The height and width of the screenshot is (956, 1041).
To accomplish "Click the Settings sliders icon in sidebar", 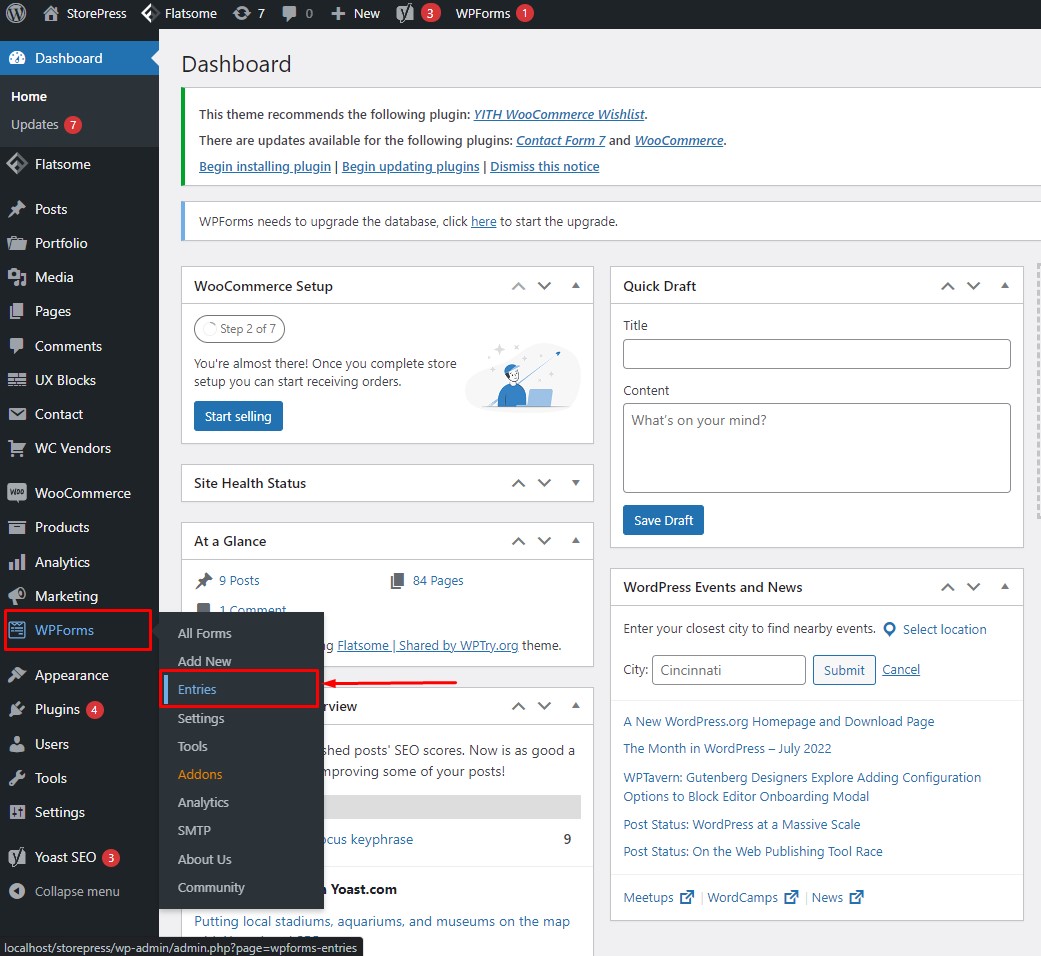I will click(x=17, y=812).
